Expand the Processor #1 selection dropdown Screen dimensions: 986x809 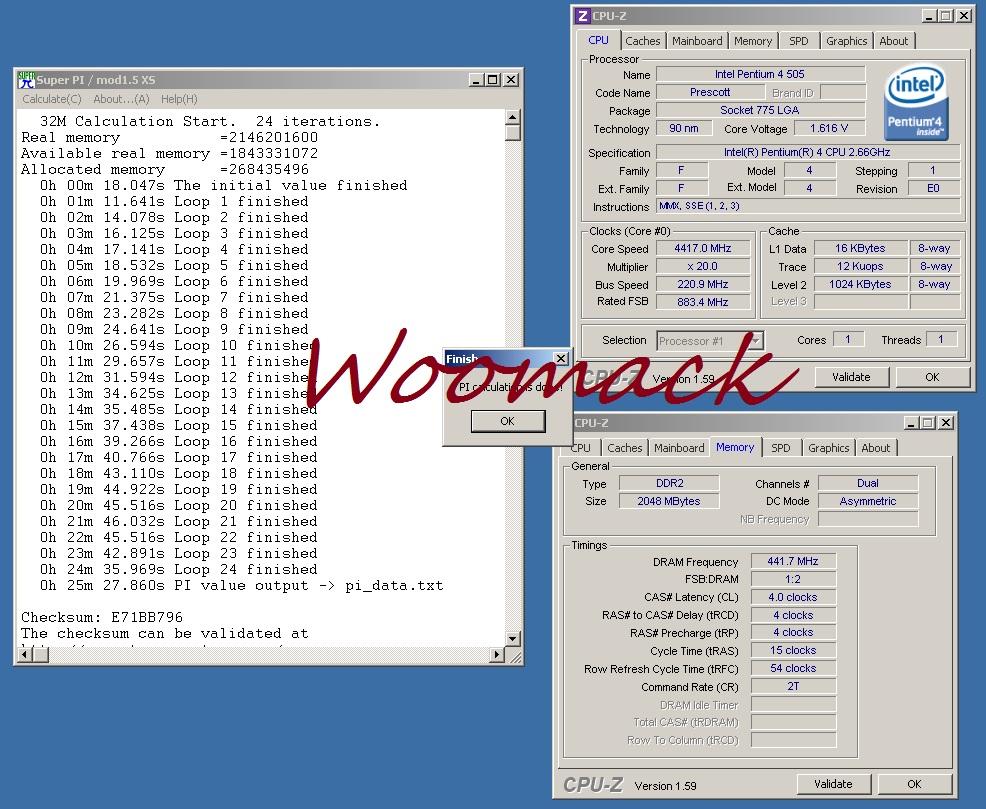pos(756,341)
